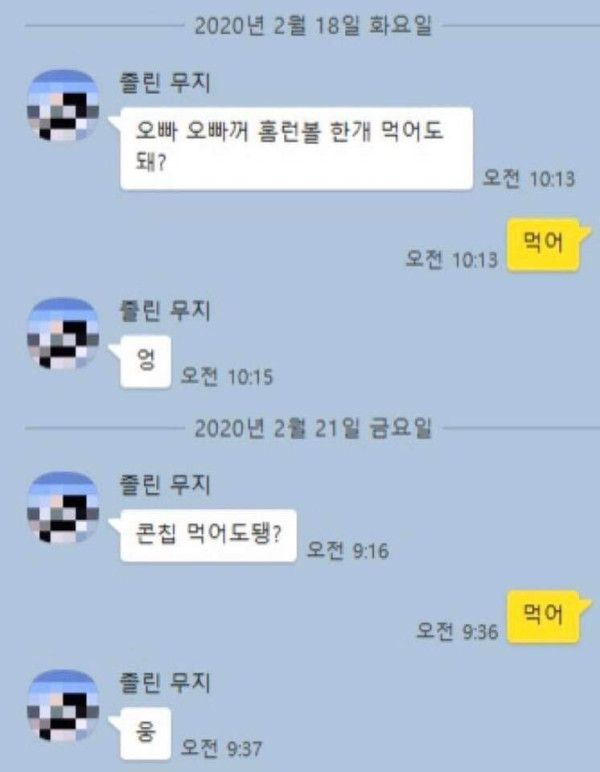The height and width of the screenshot is (772, 600).
Task: Open profile picture beside the 홈런볼 message
Action: (63, 105)
